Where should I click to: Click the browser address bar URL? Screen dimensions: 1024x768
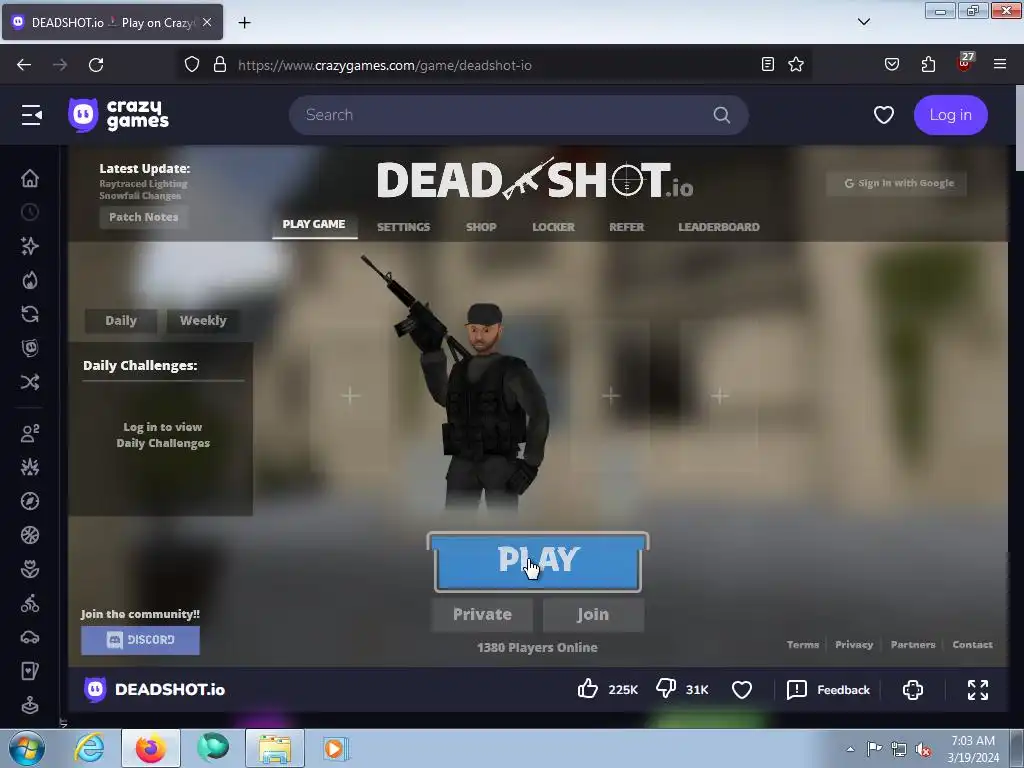[x=385, y=65]
